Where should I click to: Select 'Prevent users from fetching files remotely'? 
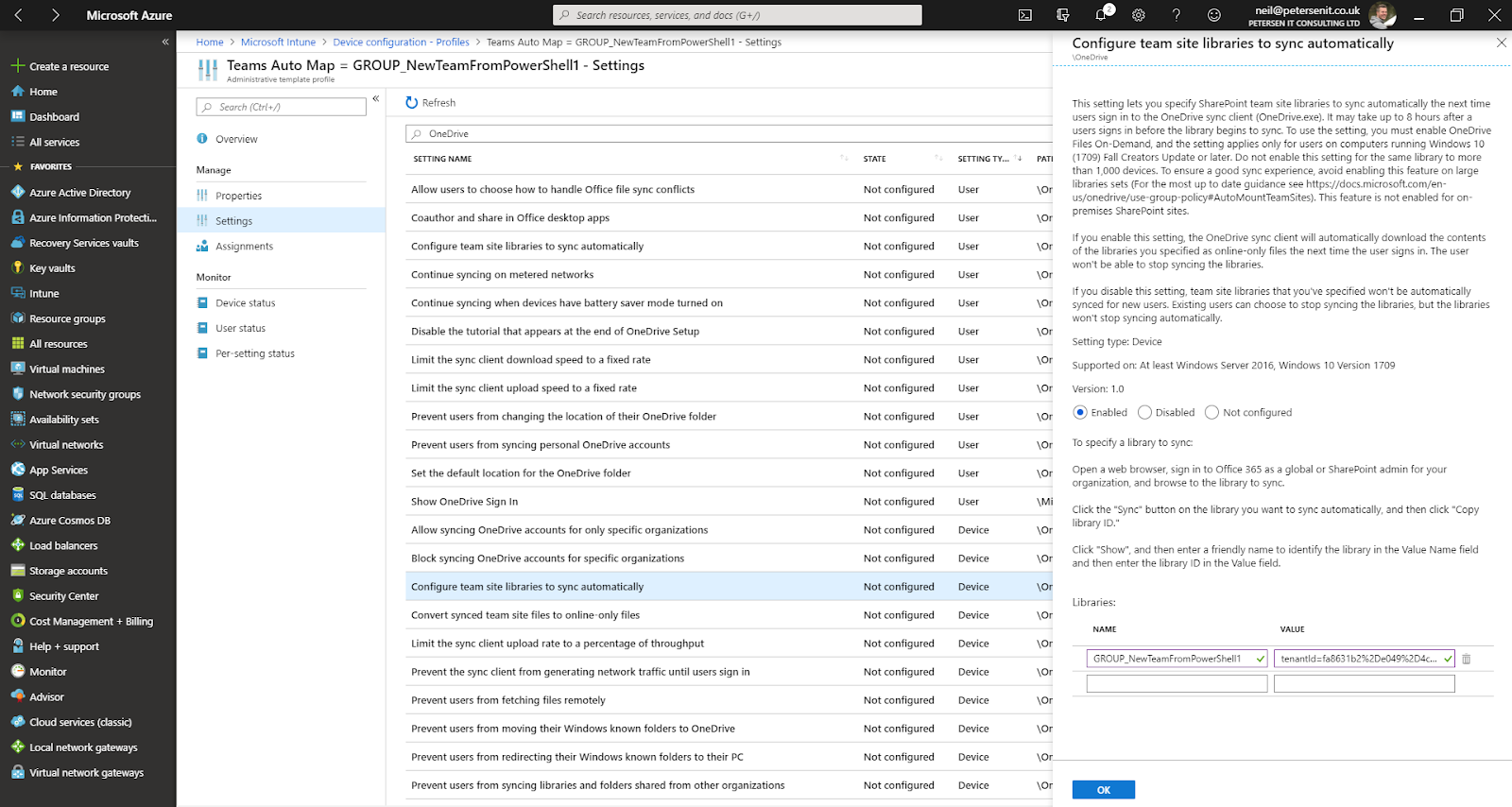tap(729, 699)
